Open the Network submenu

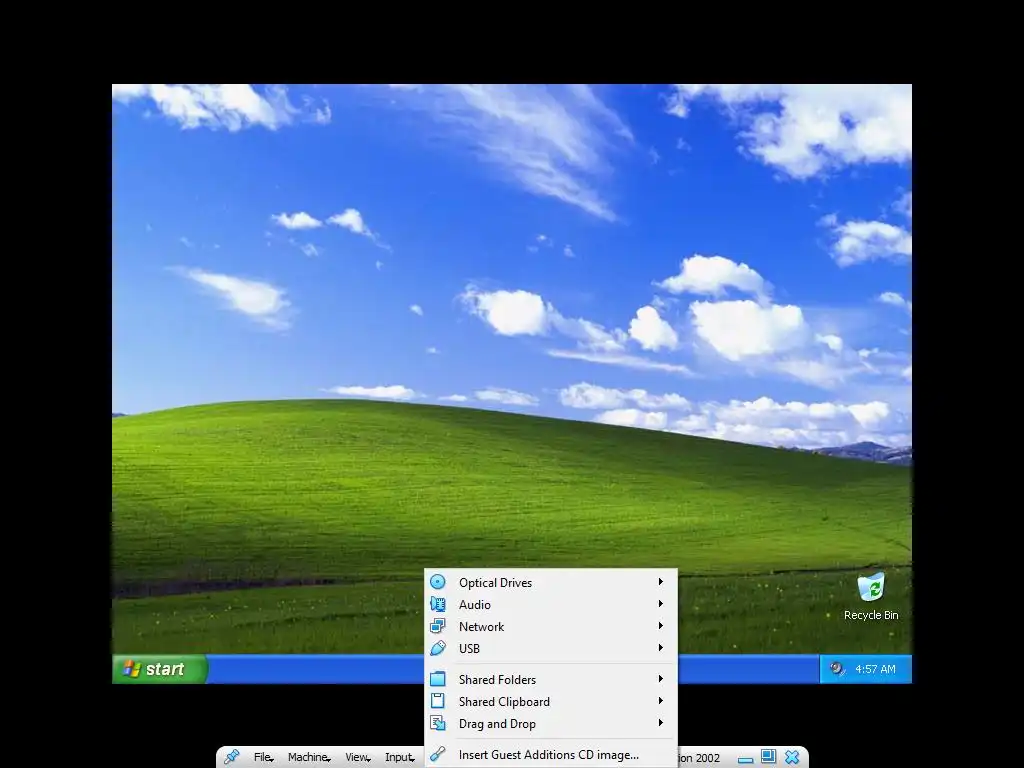tap(551, 626)
